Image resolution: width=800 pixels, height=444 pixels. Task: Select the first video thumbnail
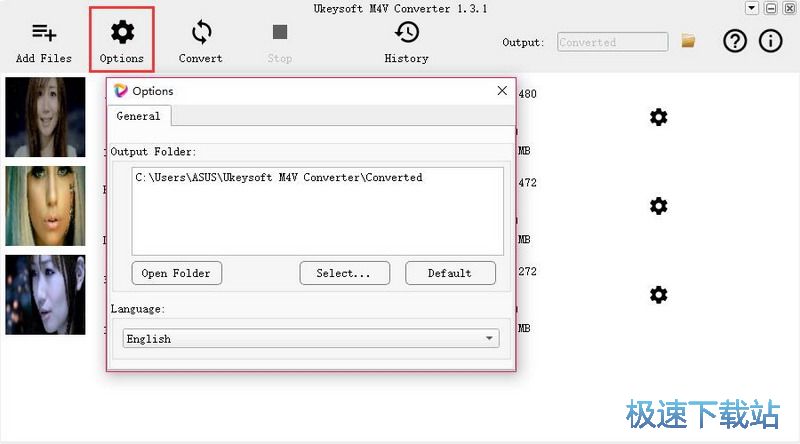[45, 117]
